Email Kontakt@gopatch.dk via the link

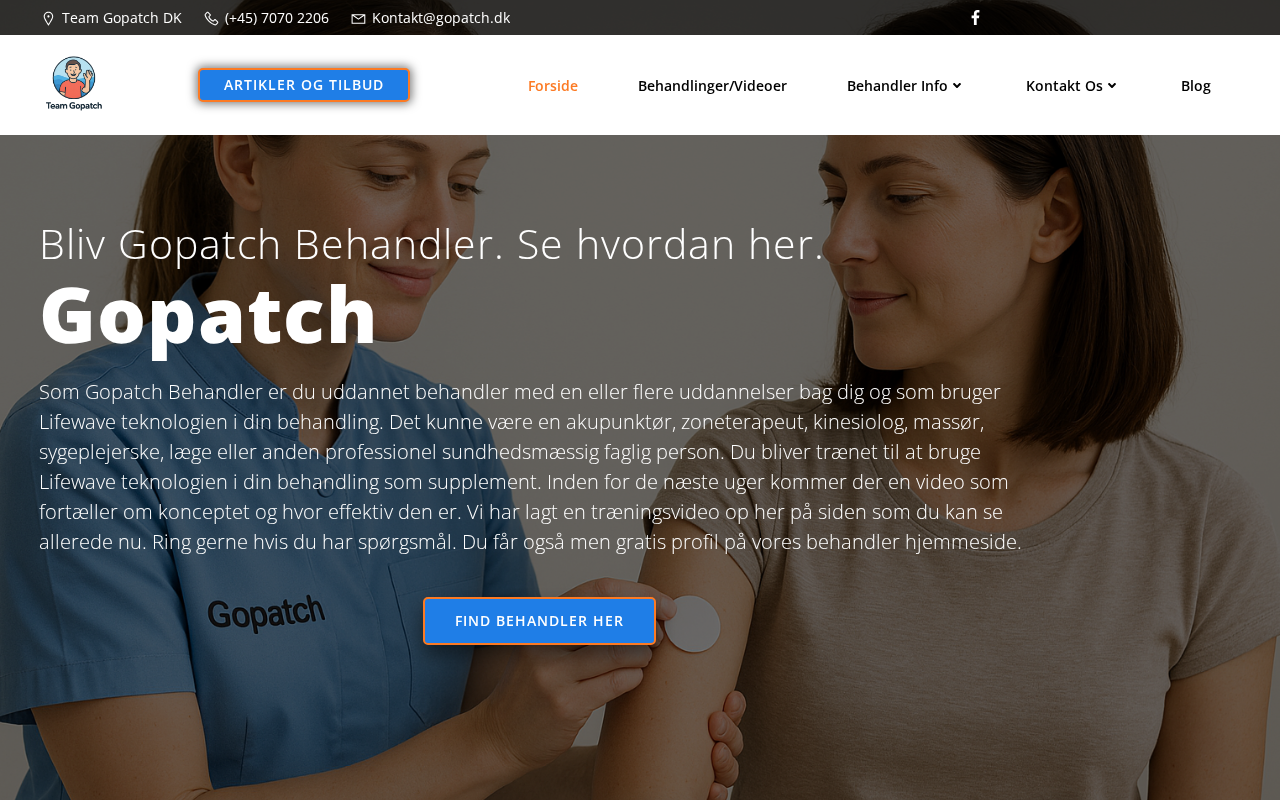[x=441, y=18]
